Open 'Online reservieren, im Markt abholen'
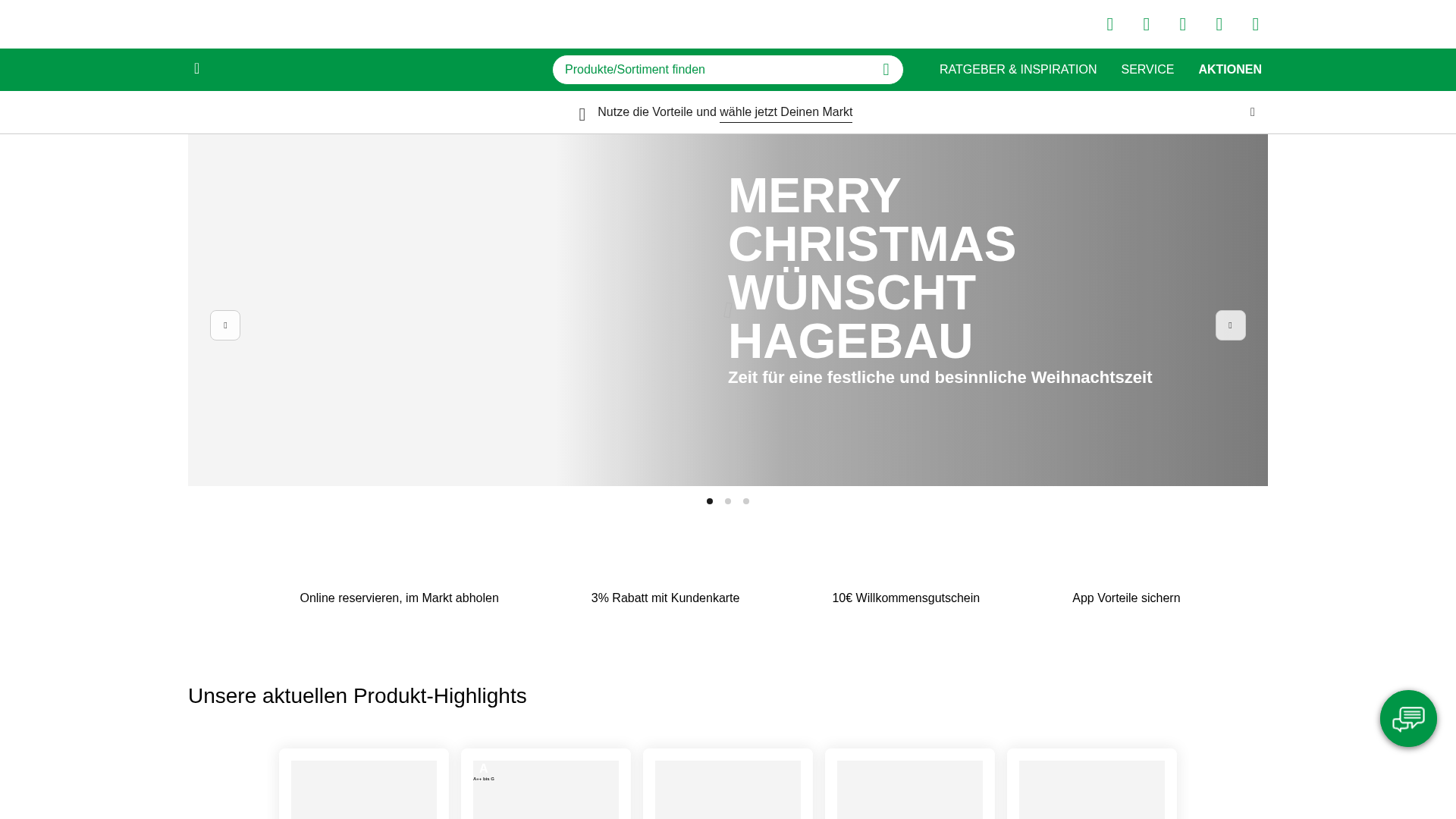 tap(399, 598)
